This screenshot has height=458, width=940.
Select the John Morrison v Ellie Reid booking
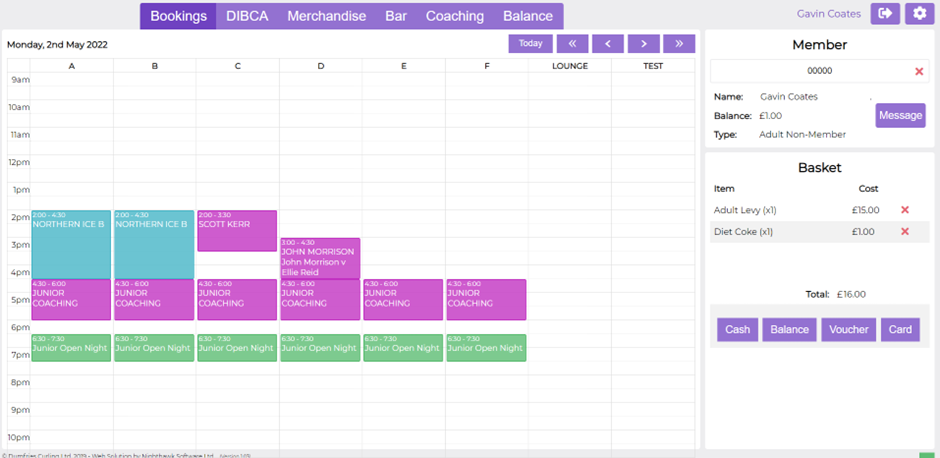pos(320,258)
